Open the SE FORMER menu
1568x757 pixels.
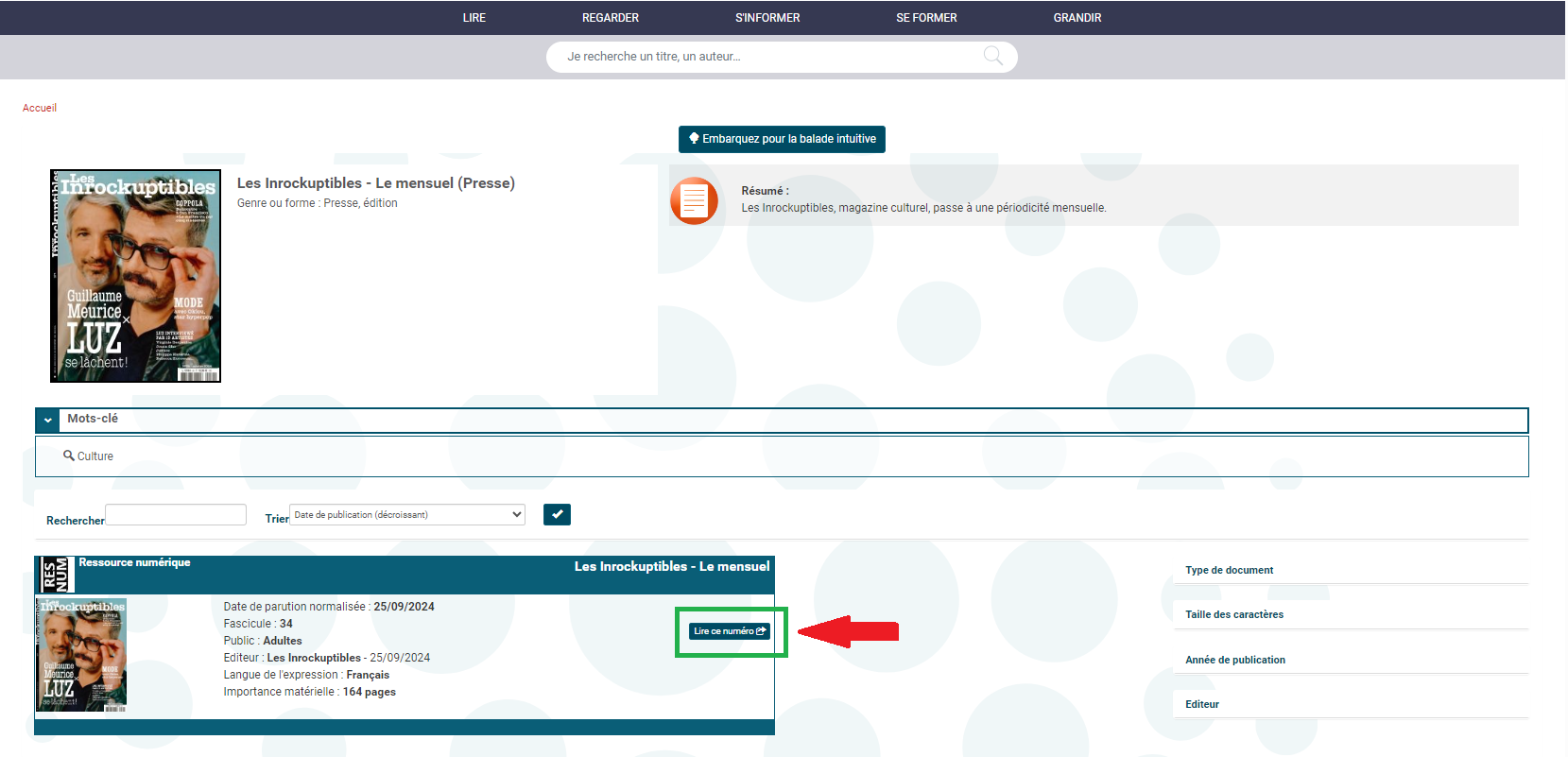(x=926, y=18)
